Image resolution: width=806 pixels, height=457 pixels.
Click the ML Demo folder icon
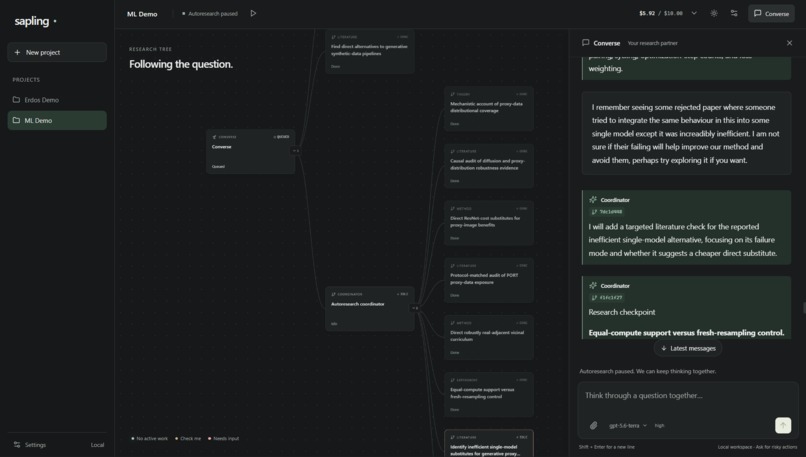(16, 120)
